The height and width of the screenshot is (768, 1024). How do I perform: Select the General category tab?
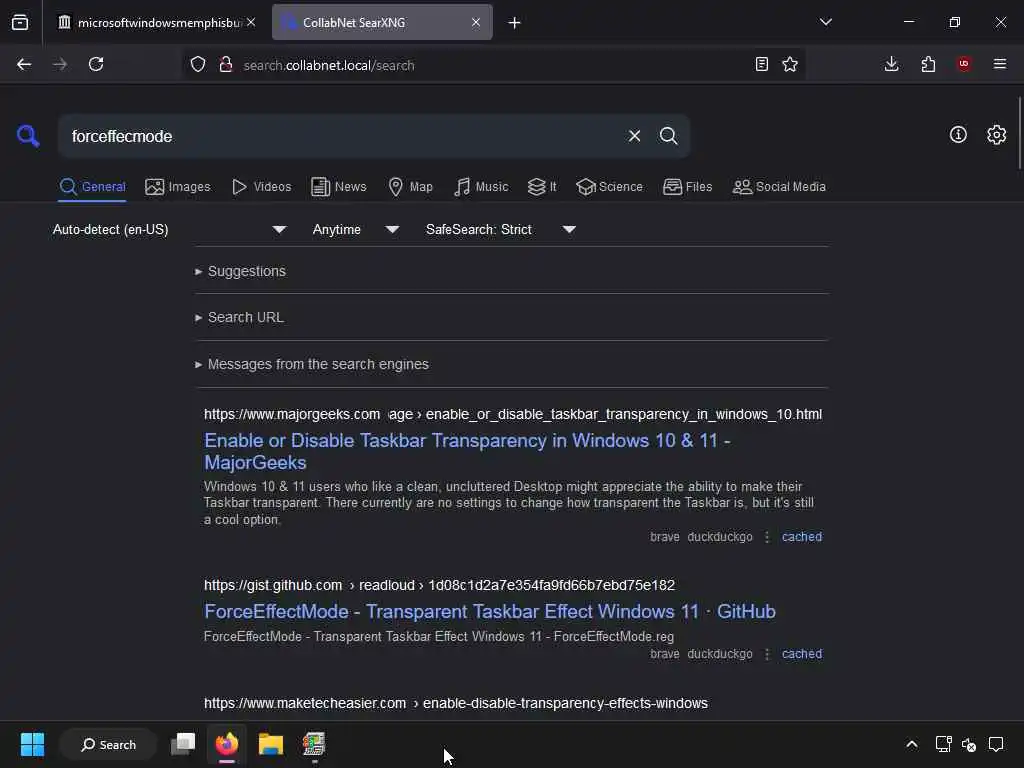(x=92, y=187)
